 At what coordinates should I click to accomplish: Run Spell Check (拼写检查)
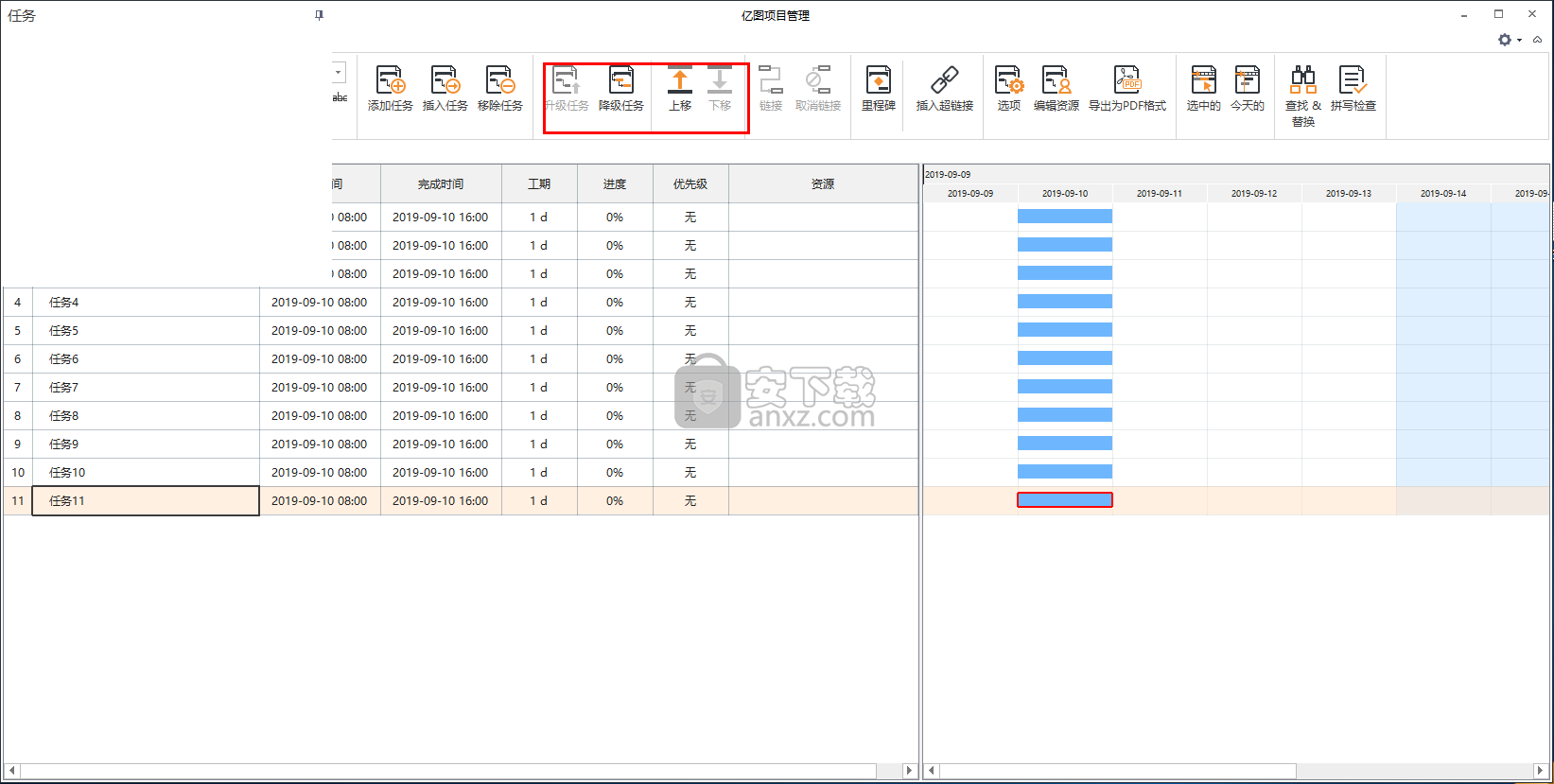[x=1353, y=88]
